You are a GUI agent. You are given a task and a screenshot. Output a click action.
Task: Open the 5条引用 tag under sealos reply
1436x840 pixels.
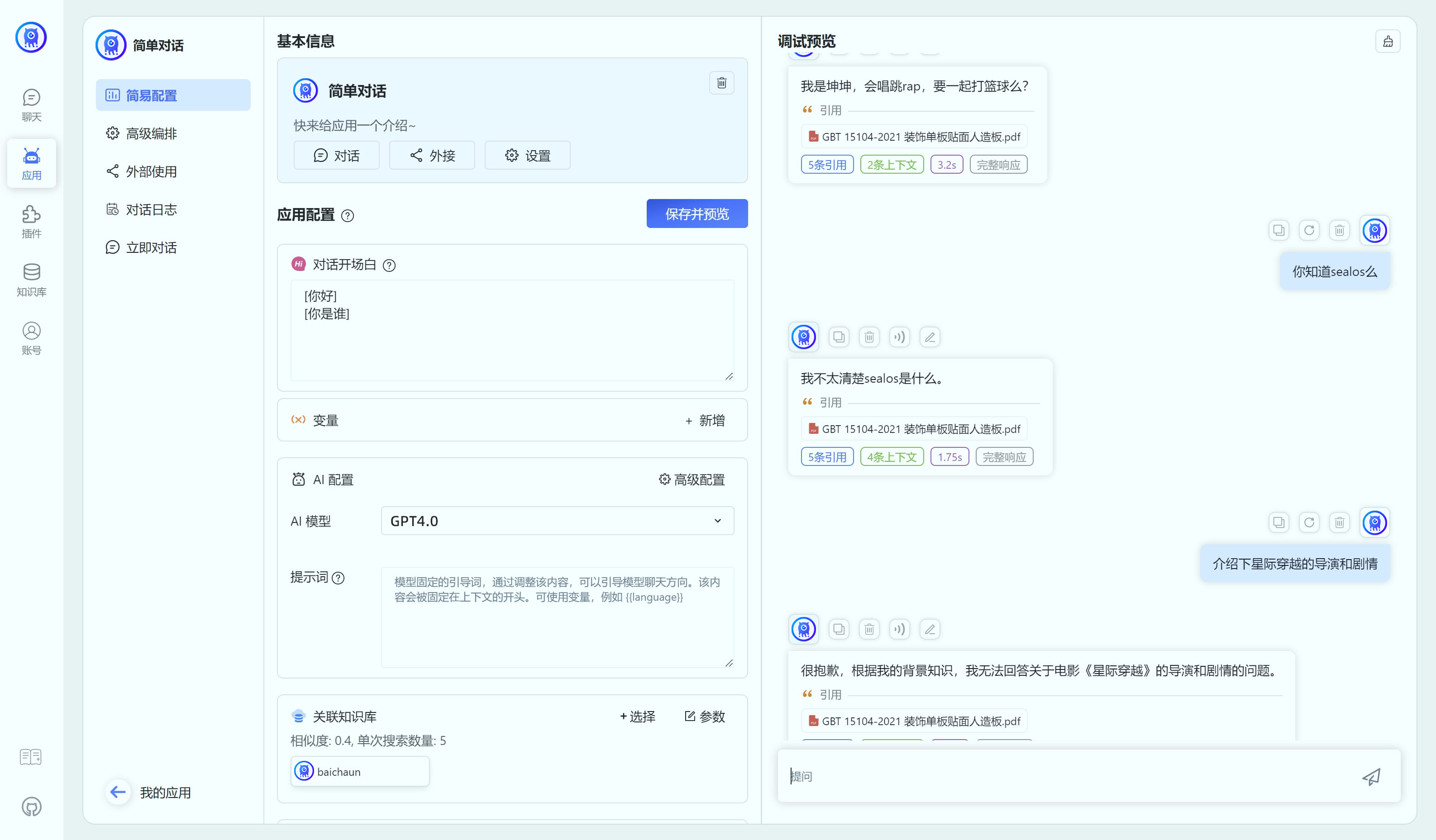827,457
